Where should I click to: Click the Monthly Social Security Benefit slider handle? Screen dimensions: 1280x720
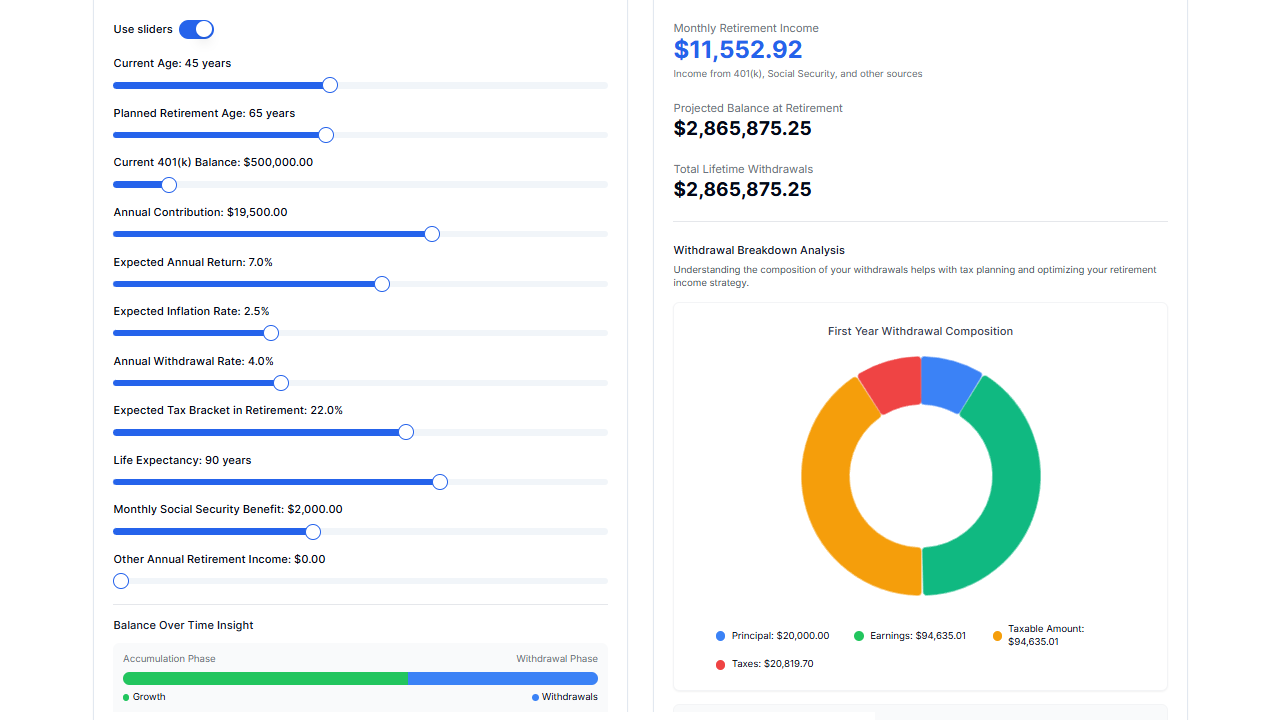[312, 532]
